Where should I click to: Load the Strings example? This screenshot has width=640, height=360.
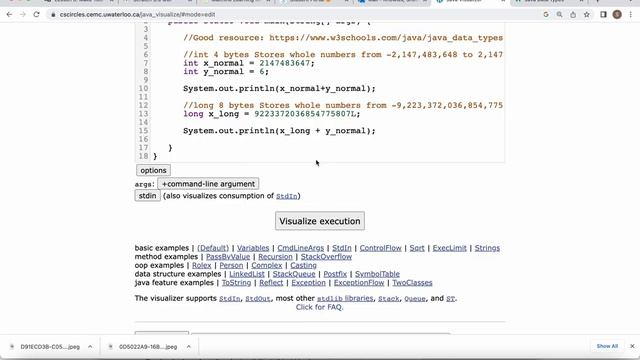point(487,248)
